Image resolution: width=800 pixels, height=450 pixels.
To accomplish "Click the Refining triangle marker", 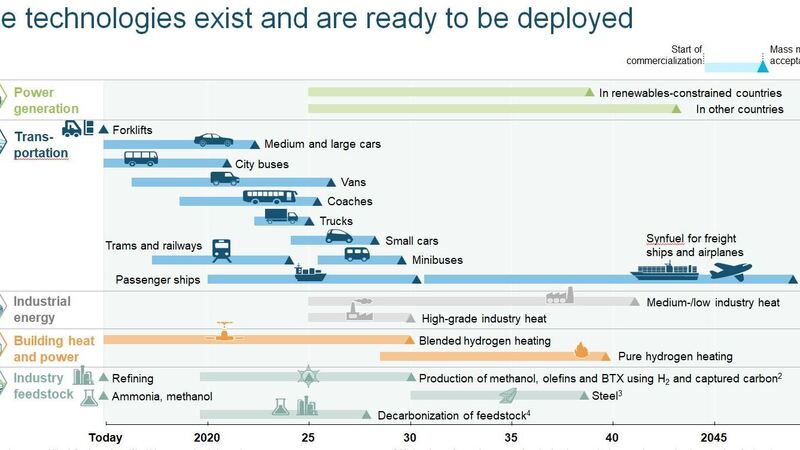I will tap(104, 378).
